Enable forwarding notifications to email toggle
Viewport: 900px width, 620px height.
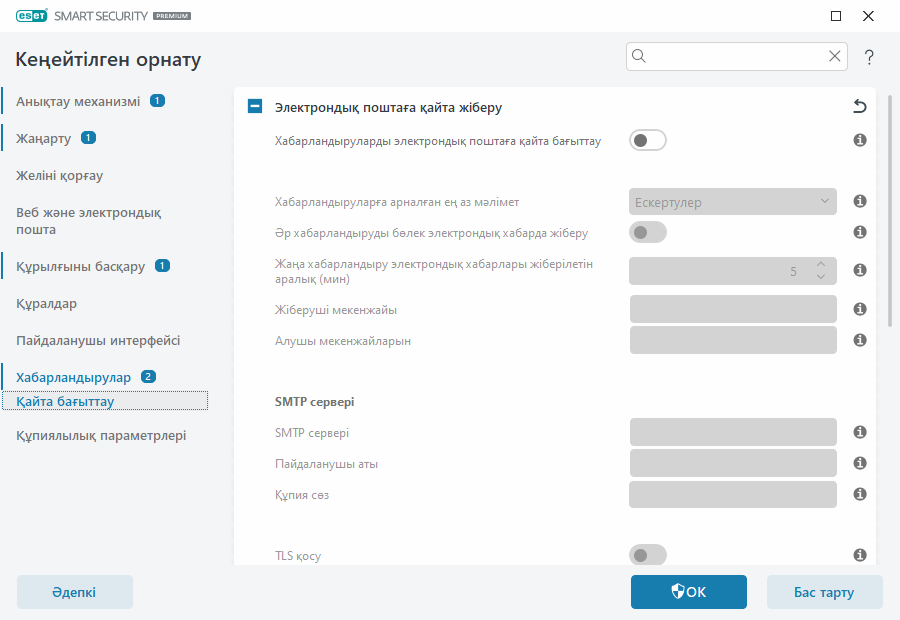pyautogui.click(x=647, y=141)
